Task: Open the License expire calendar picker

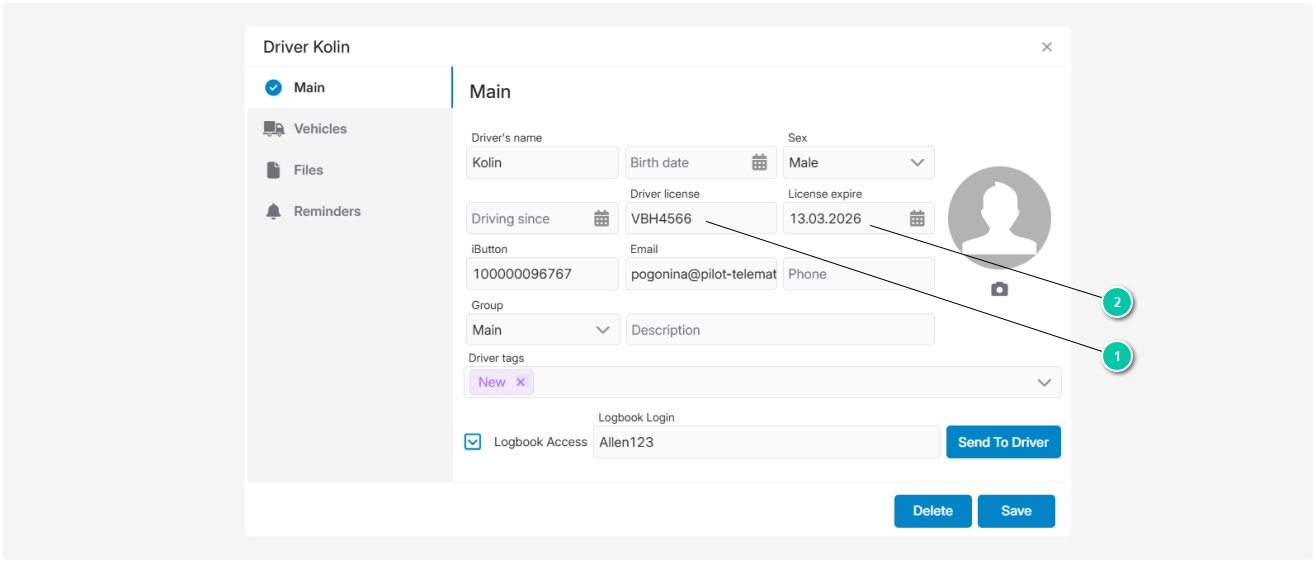Action: [916, 219]
